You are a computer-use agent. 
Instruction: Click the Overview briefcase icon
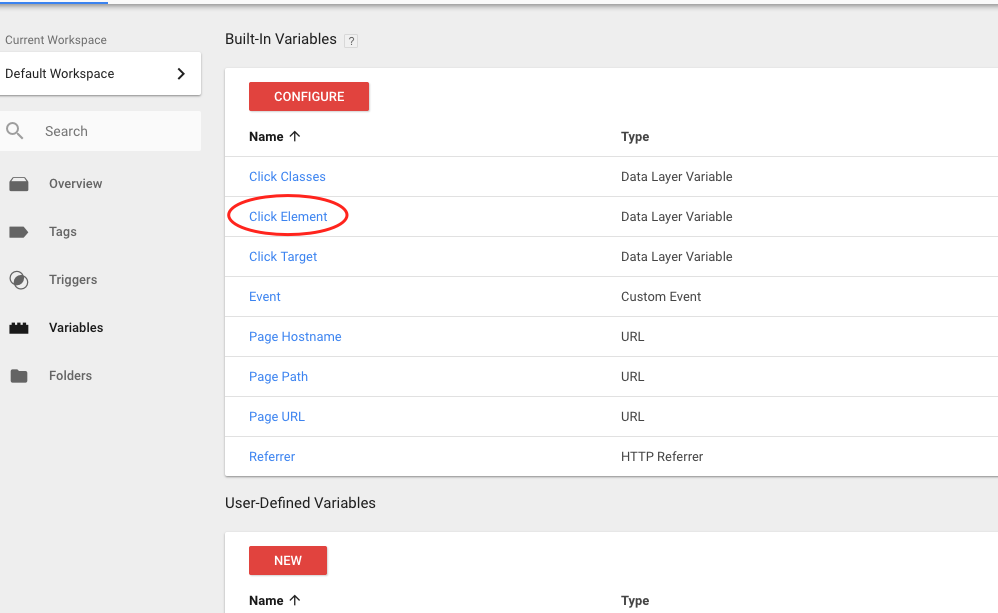(19, 184)
